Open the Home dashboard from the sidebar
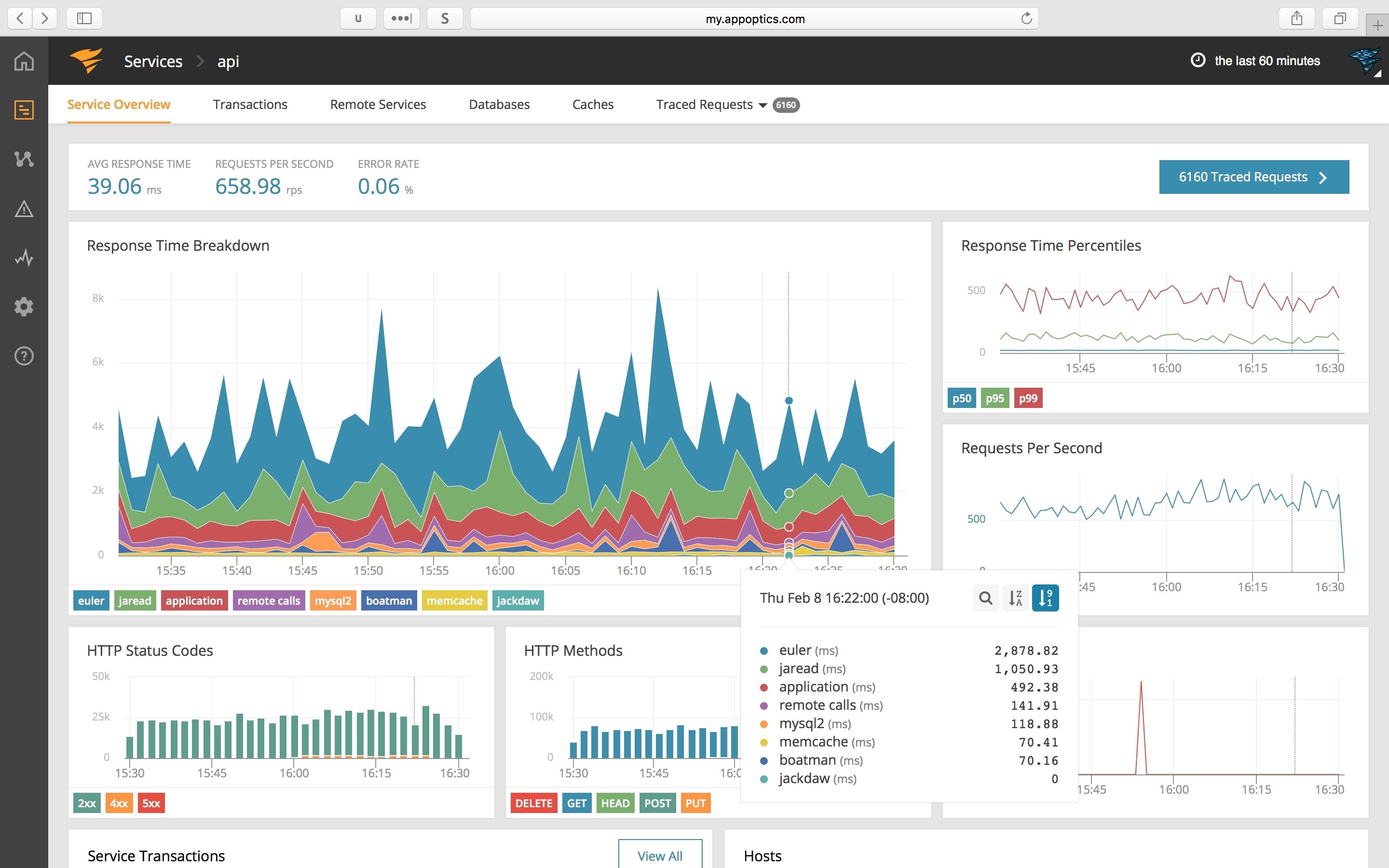The image size is (1389, 868). coord(24,61)
